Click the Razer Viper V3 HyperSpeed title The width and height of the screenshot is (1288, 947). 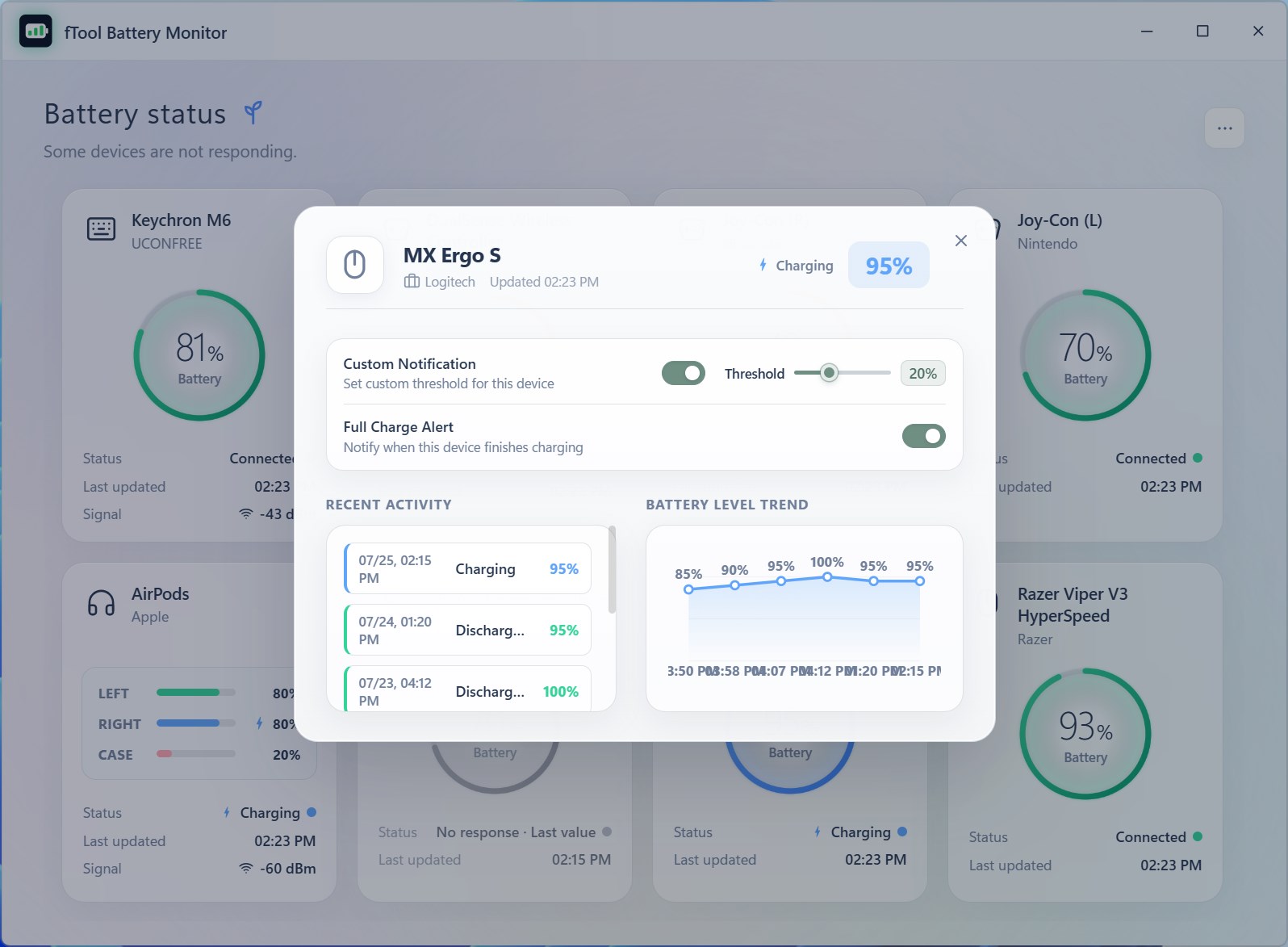pyautogui.click(x=1073, y=605)
